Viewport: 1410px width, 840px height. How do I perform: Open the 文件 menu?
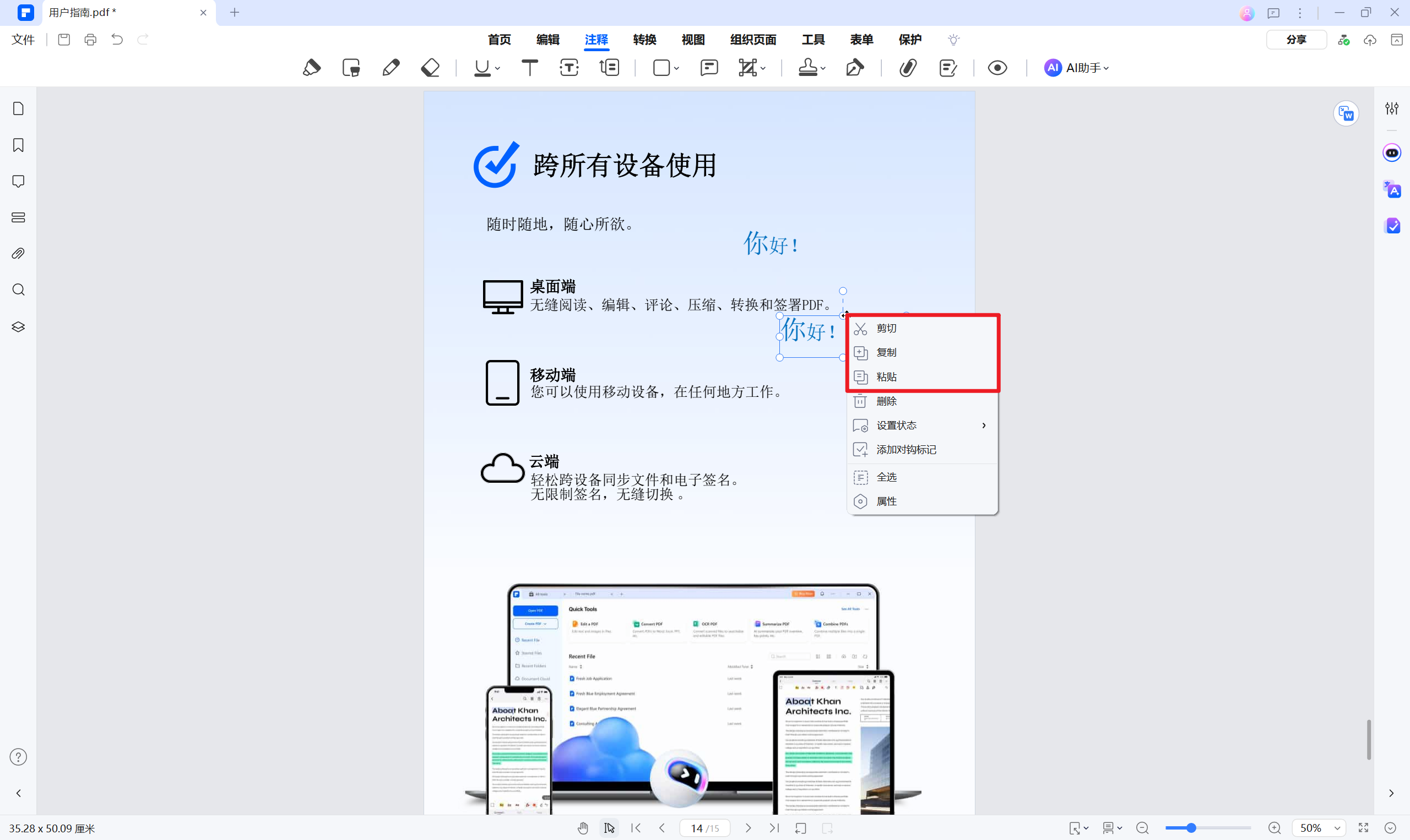(23, 40)
